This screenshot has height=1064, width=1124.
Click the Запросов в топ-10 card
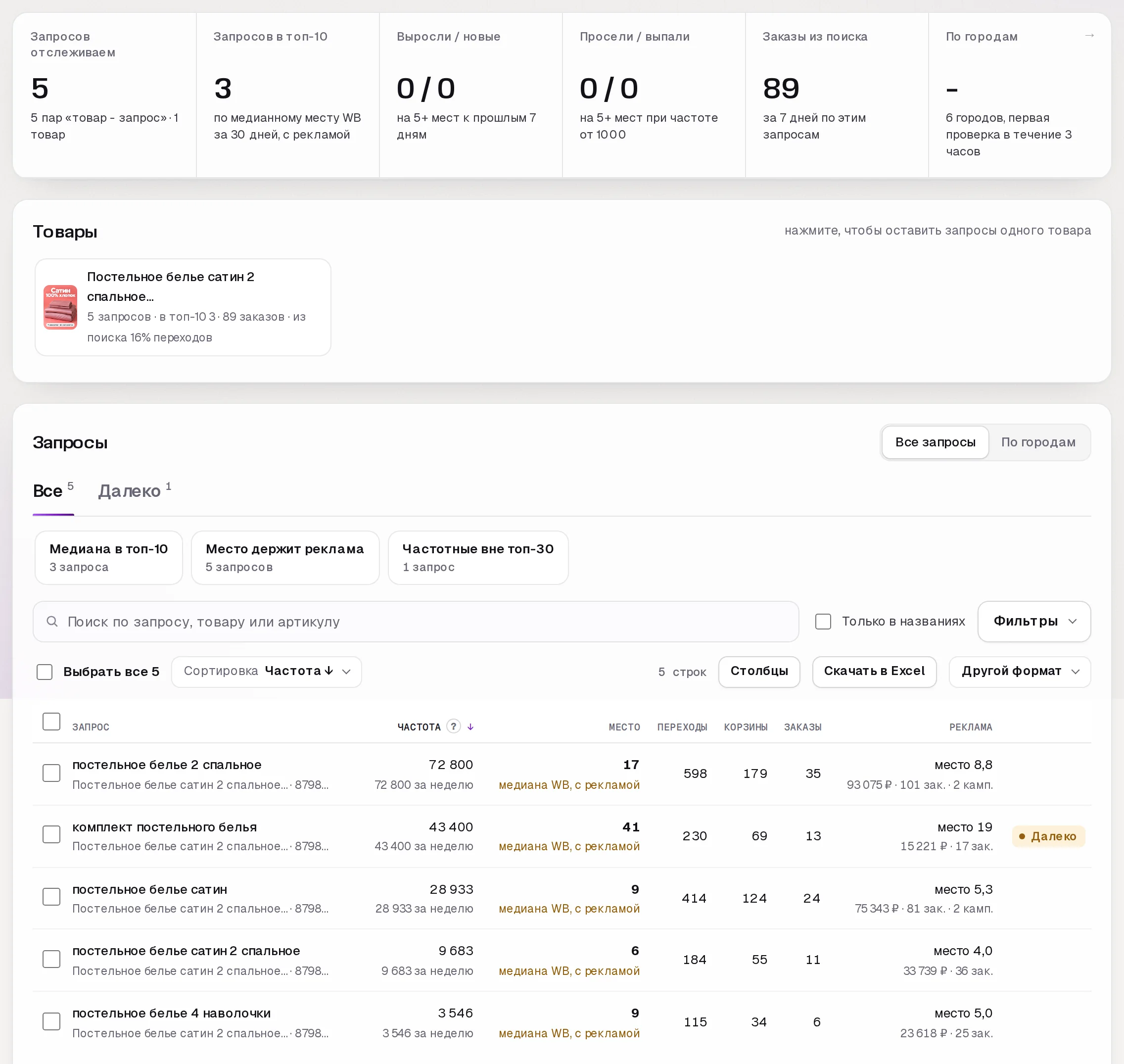click(x=287, y=96)
